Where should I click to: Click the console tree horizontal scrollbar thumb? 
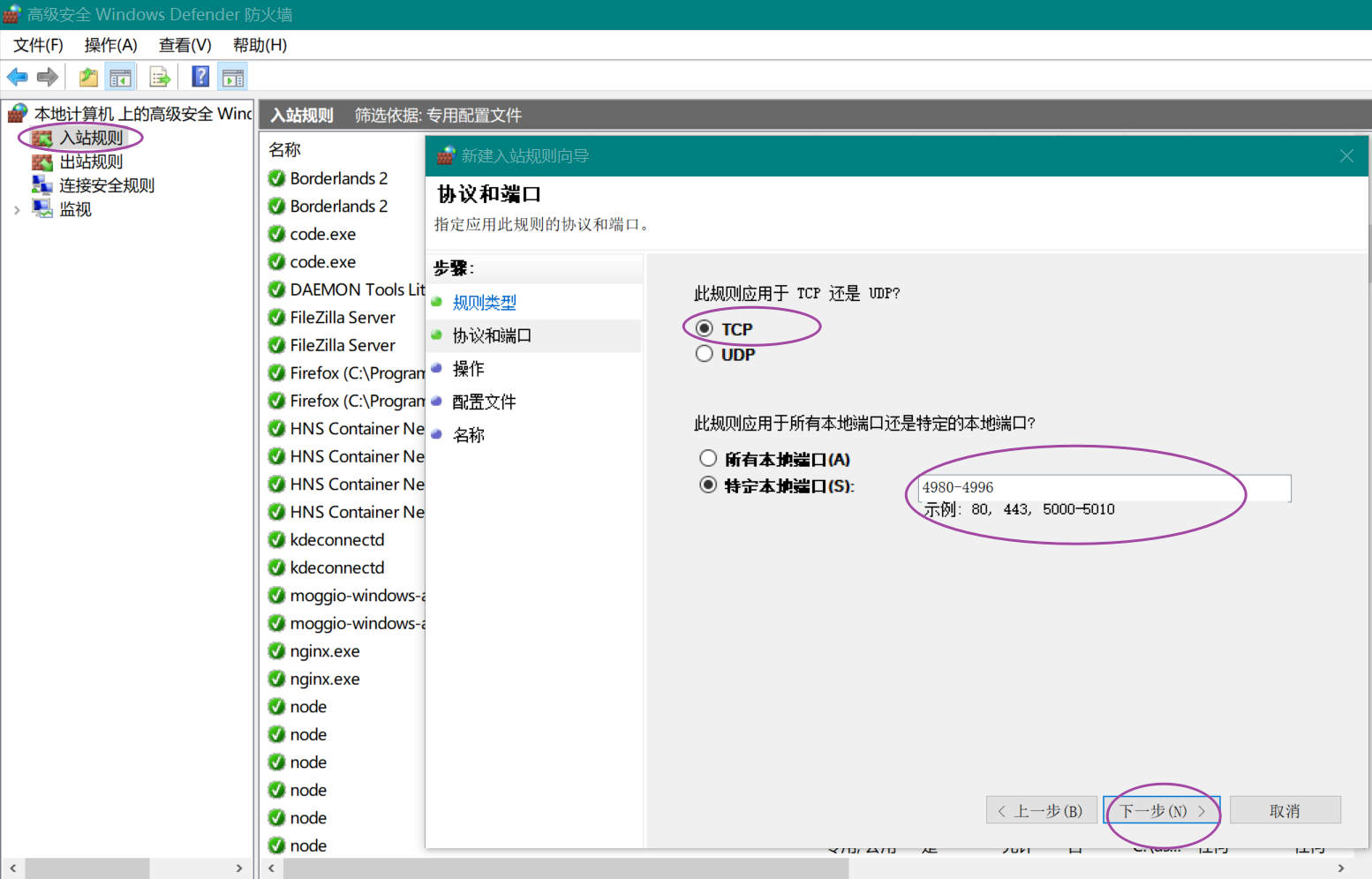pos(87,868)
